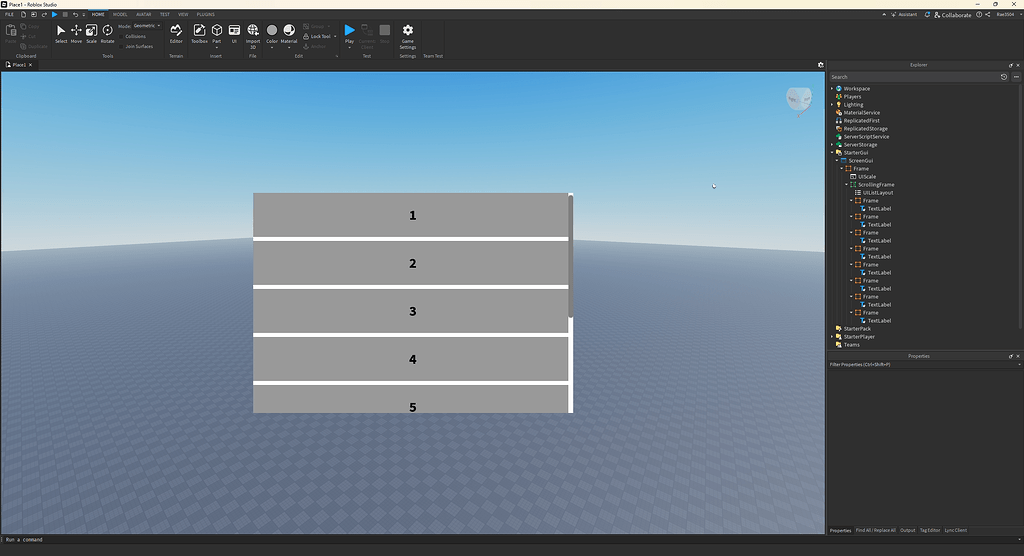Screen dimensions: 1024x556
Task: Switch to the VIEW ribbon tab
Action: (183, 14)
